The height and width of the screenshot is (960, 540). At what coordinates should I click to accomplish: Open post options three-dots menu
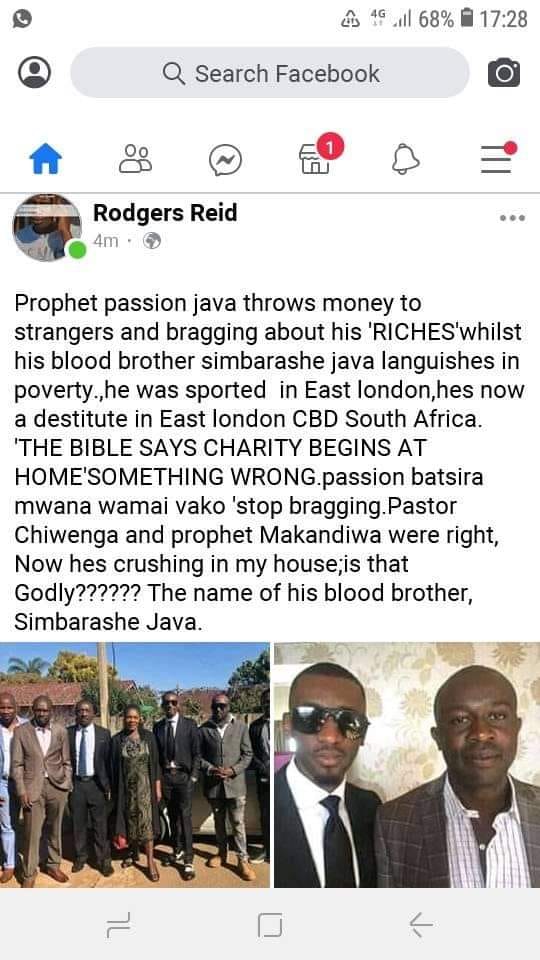click(x=512, y=217)
